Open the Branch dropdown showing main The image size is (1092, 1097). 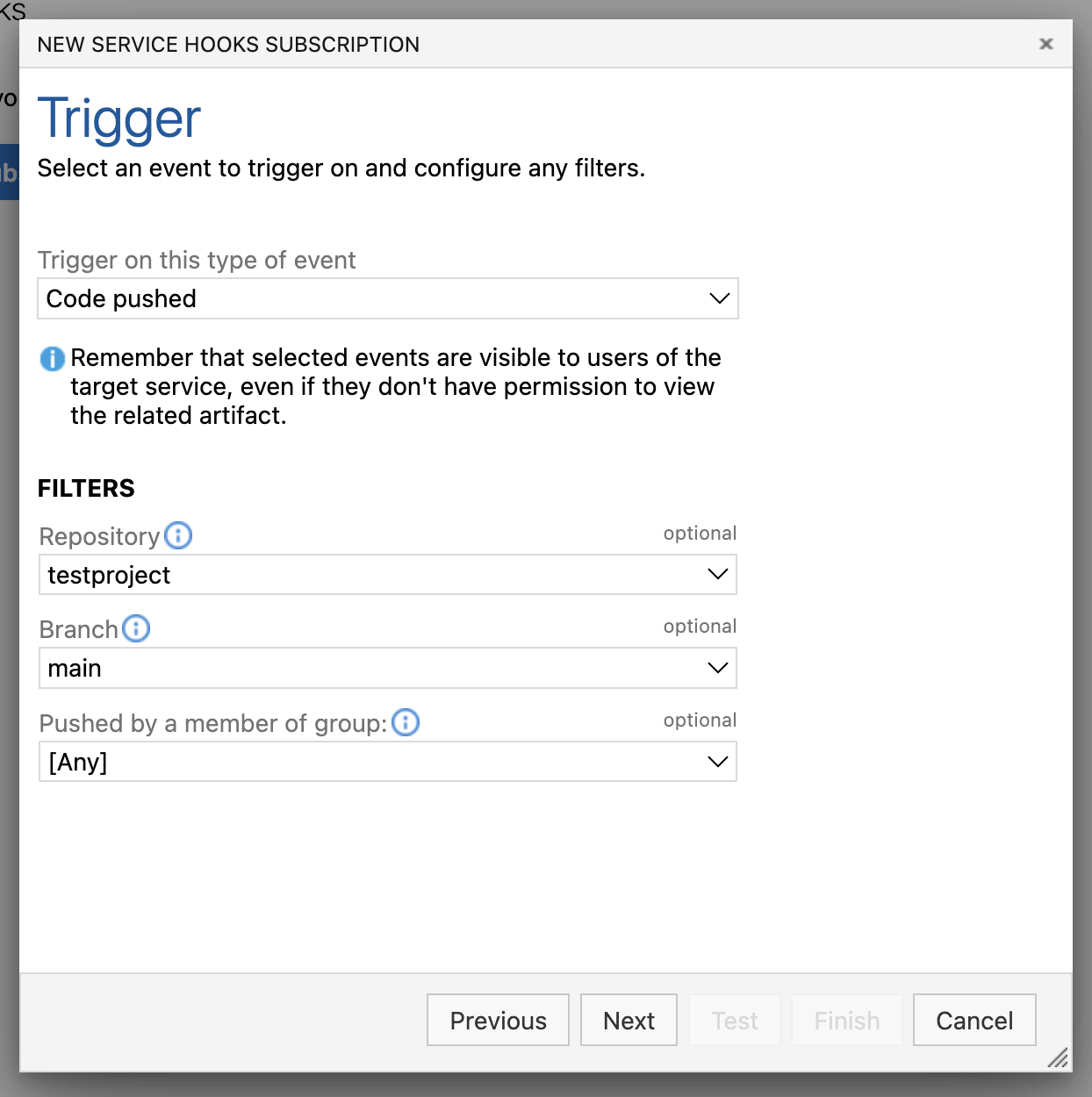[387, 668]
